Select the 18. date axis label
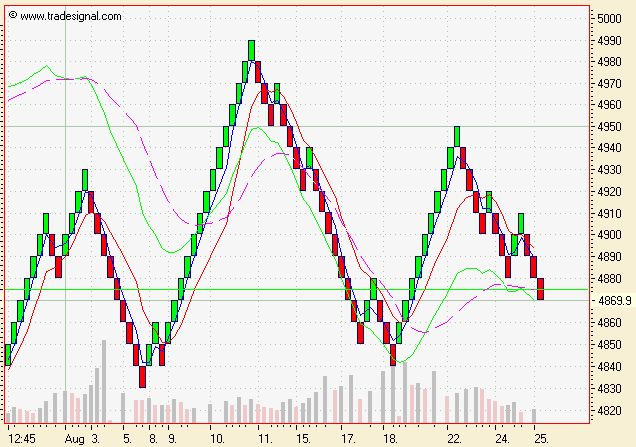Screen dimensions: 636x447 [x=390, y=439]
